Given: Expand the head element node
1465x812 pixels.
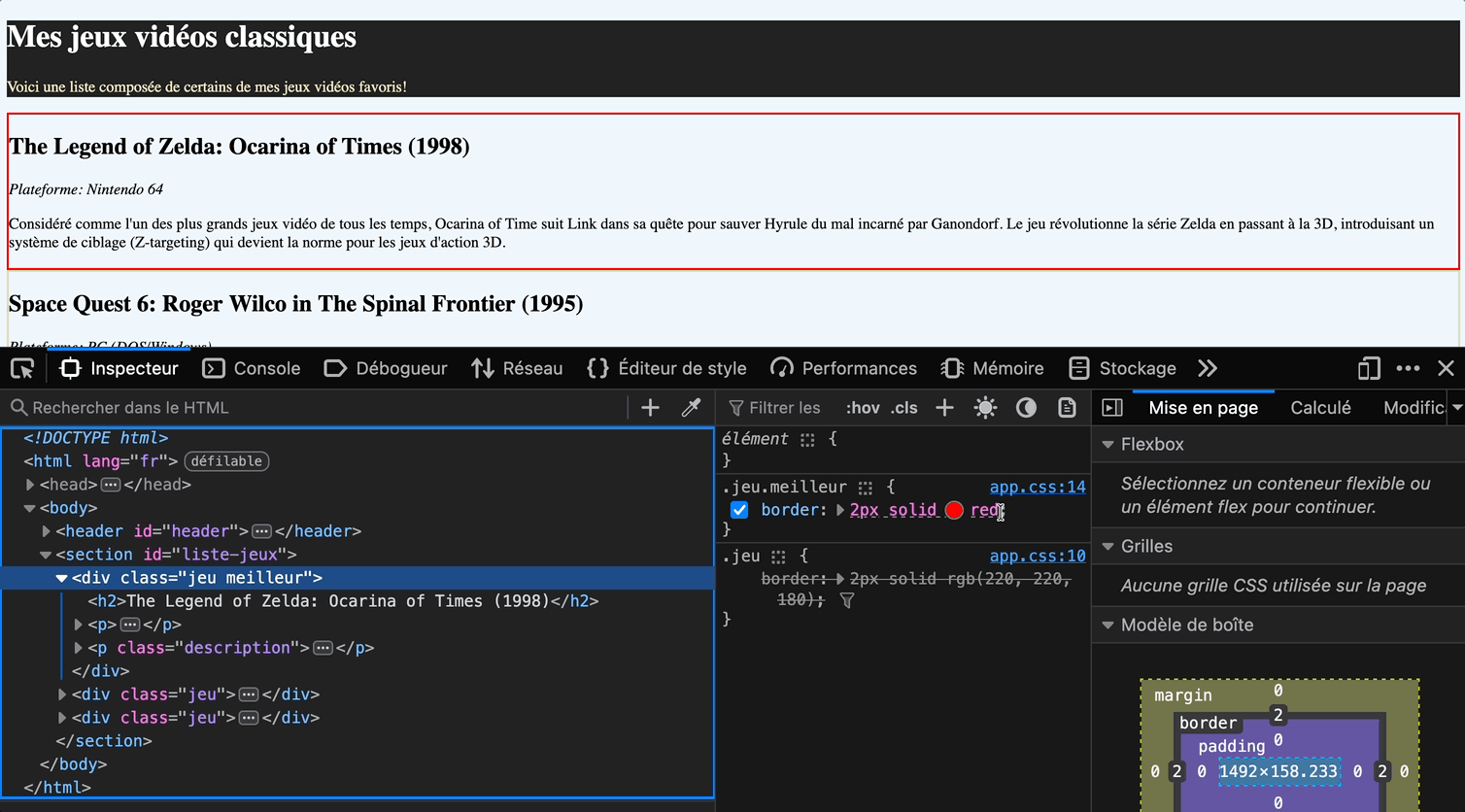Looking at the screenshot, I should point(30,485).
